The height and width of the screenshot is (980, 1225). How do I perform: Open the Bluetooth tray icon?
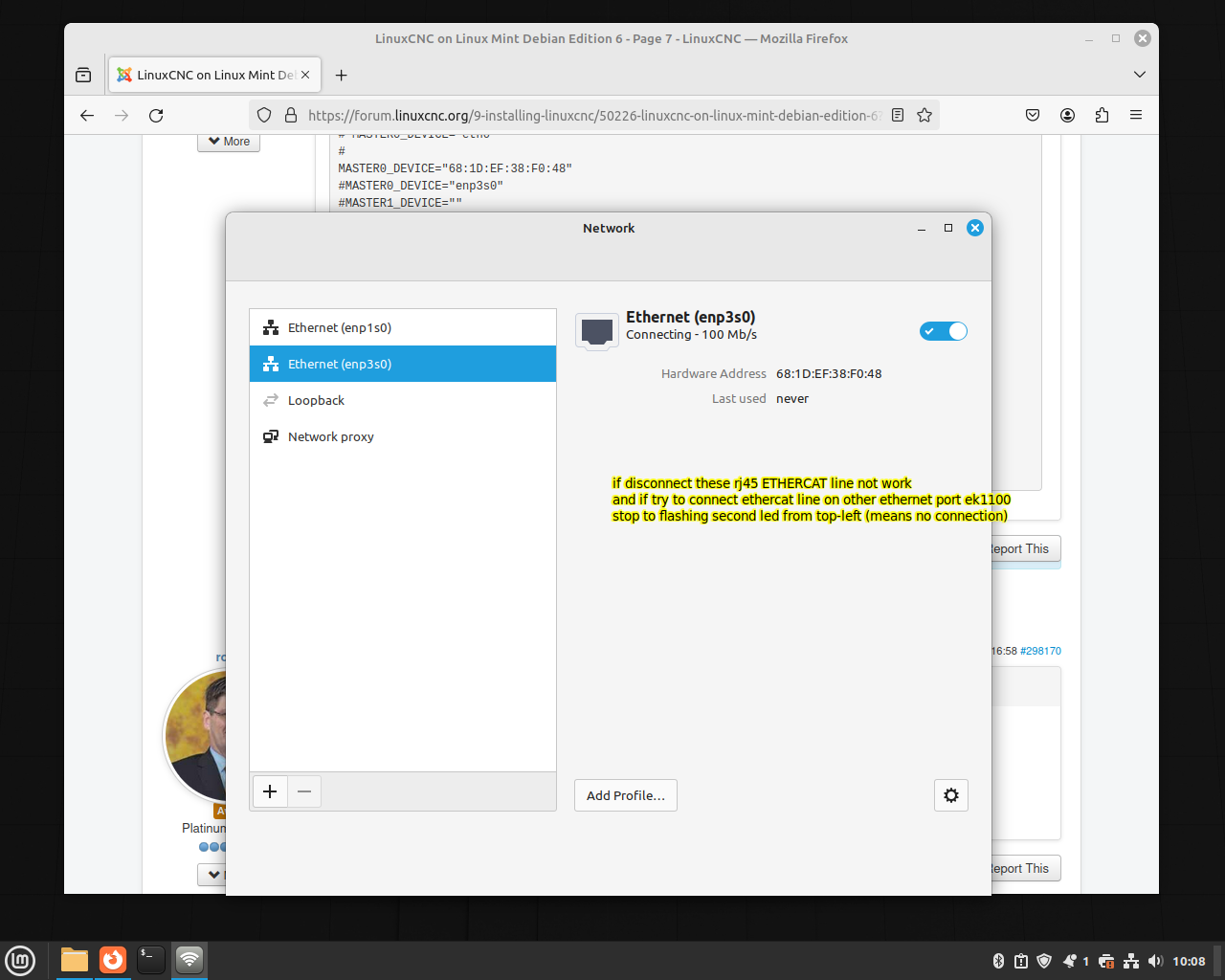[998, 961]
